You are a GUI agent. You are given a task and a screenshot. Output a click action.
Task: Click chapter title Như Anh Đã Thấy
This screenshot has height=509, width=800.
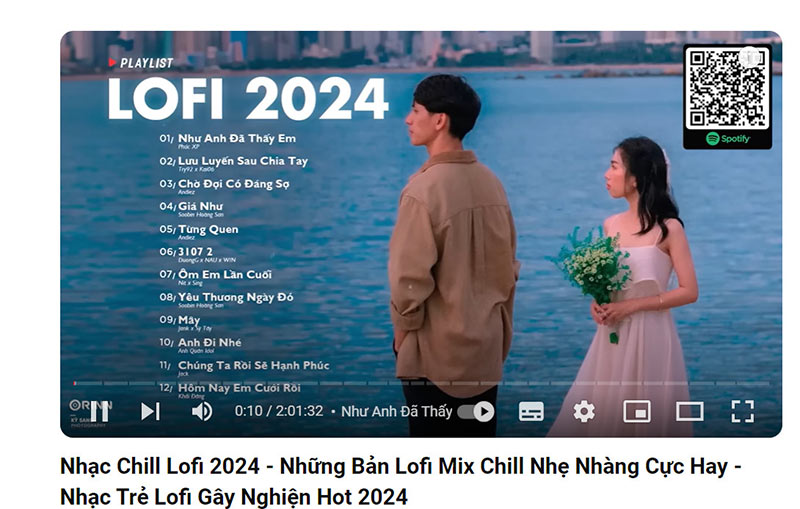[396, 411]
